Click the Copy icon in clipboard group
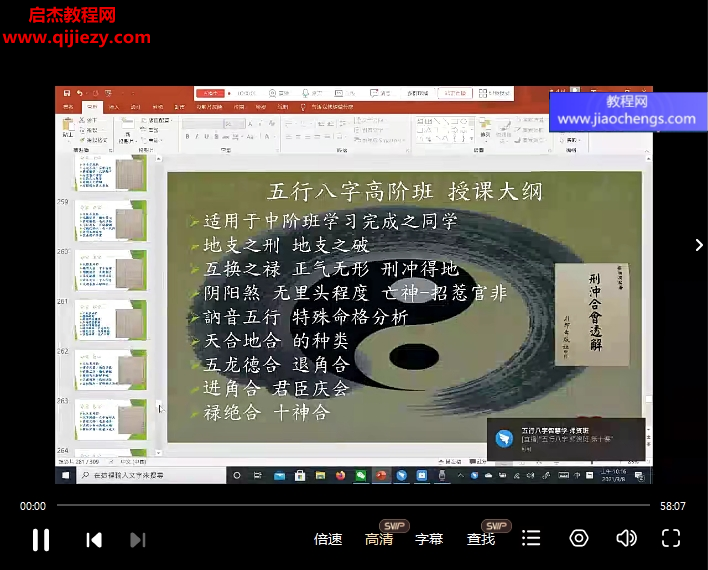This screenshot has height=570, width=708. 82,130
